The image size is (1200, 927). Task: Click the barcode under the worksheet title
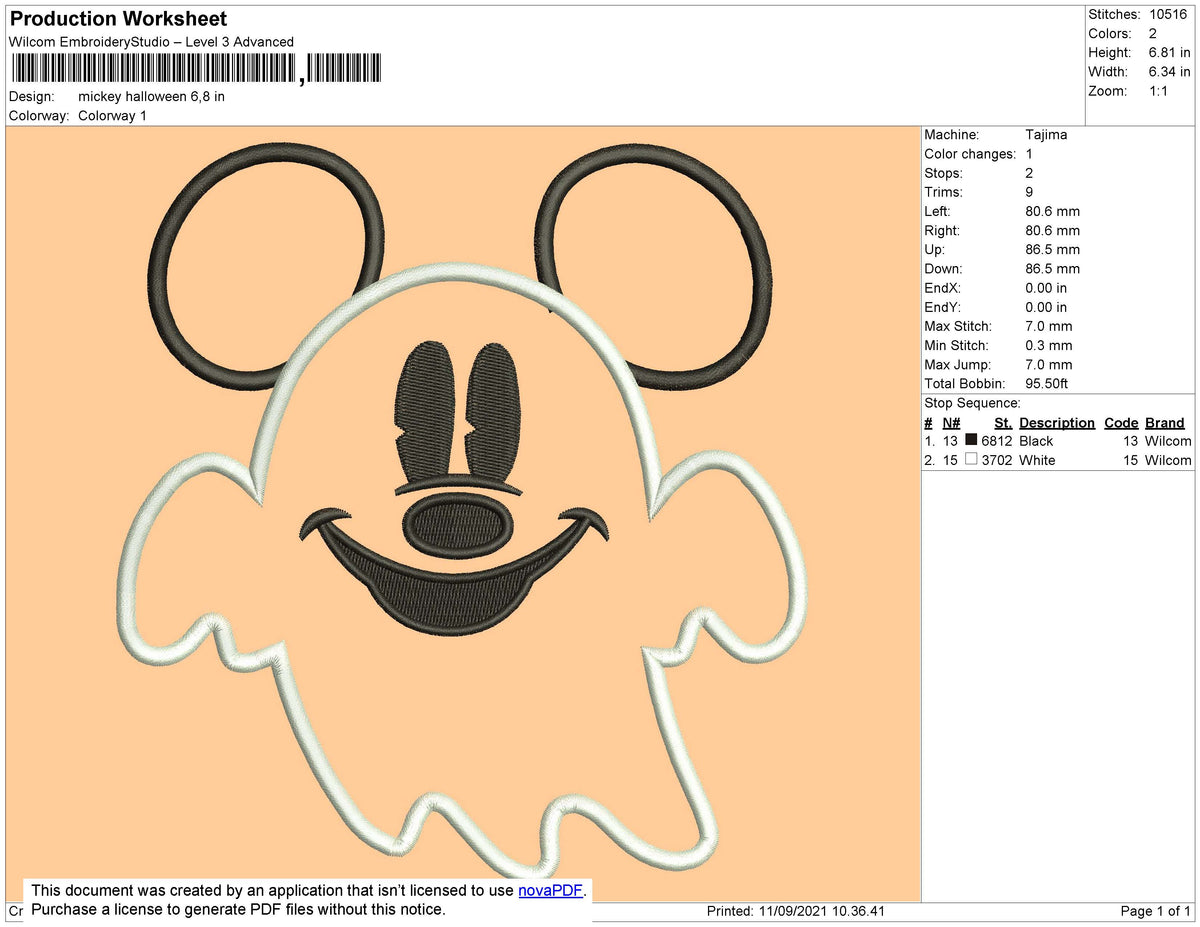tap(196, 68)
